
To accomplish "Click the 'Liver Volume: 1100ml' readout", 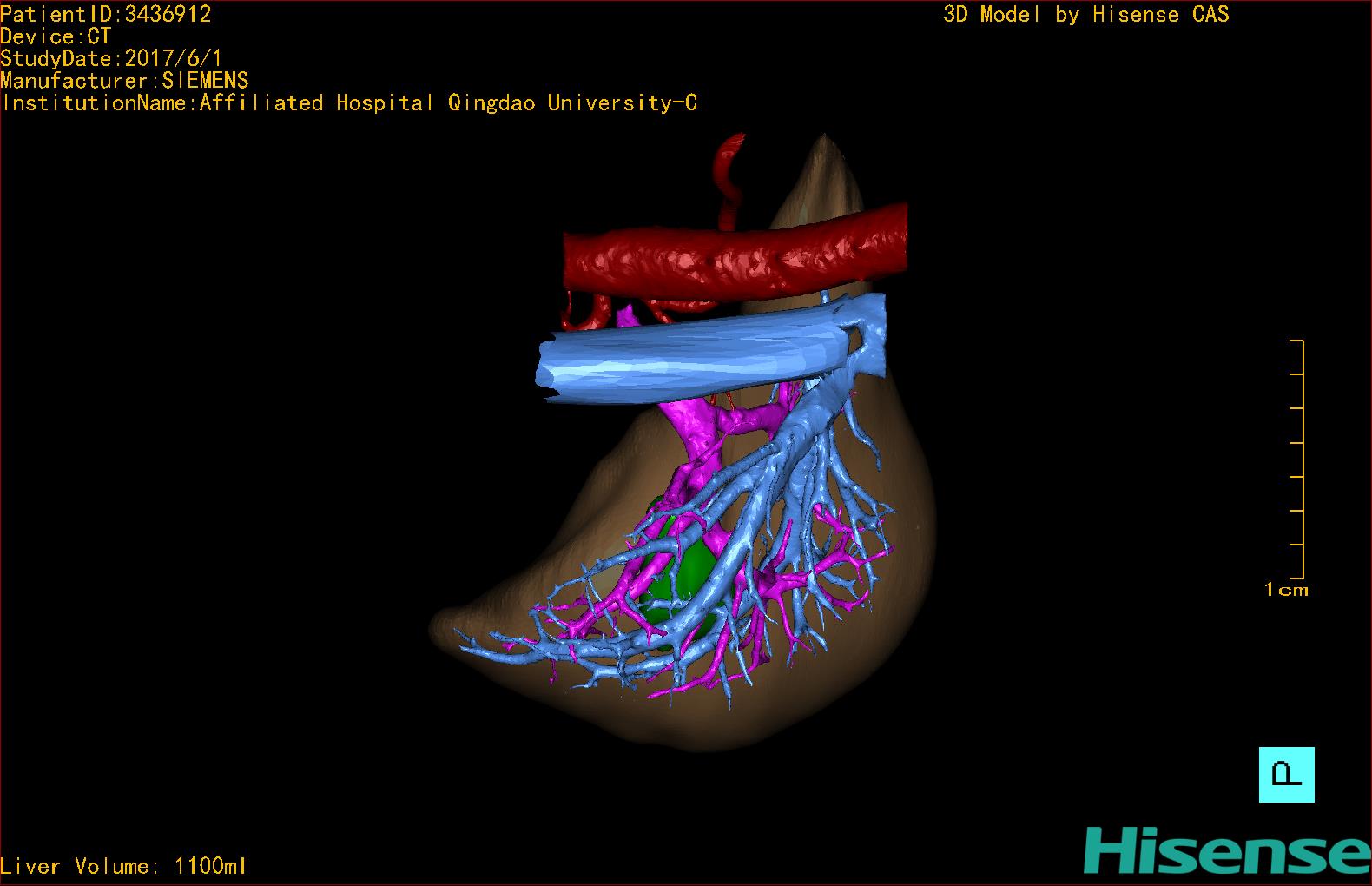I will (123, 866).
